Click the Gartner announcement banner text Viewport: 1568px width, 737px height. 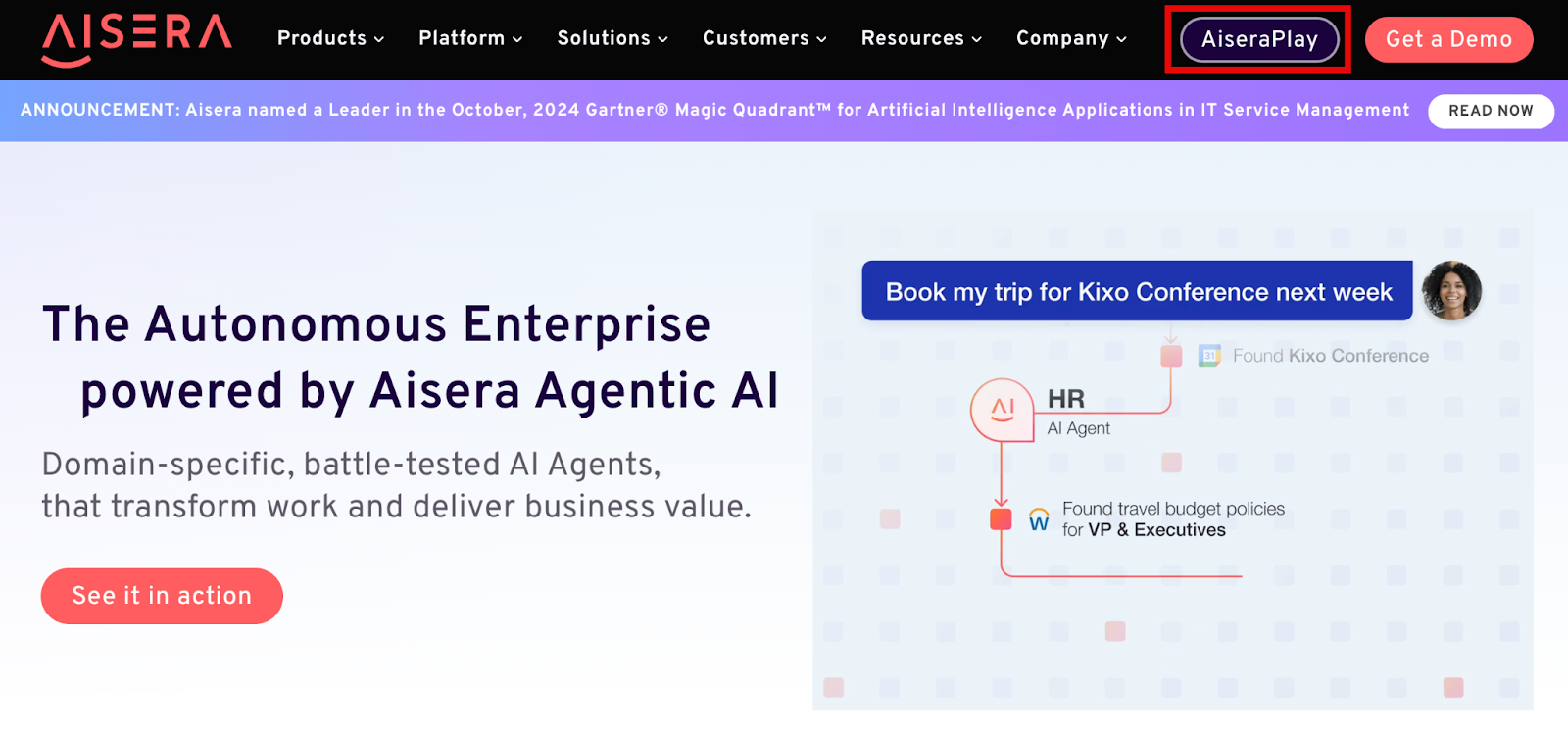[714, 110]
